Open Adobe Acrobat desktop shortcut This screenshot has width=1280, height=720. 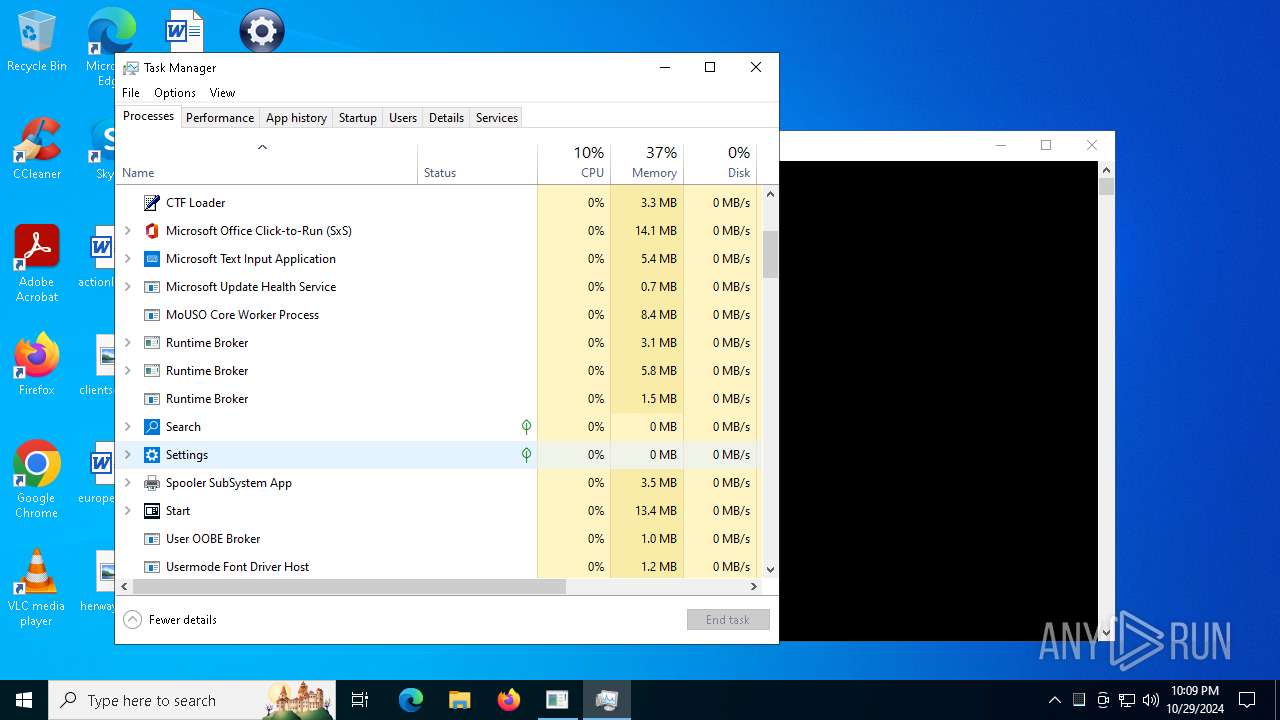point(37,263)
